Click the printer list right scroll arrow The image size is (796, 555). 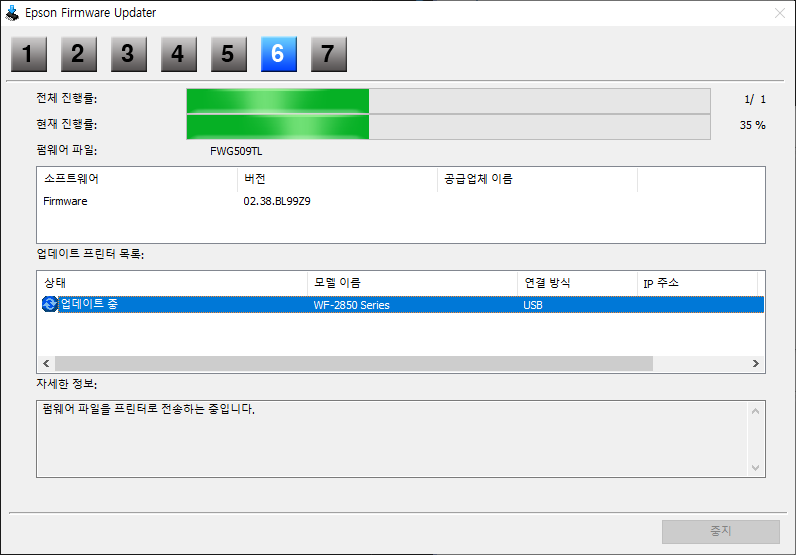755,364
